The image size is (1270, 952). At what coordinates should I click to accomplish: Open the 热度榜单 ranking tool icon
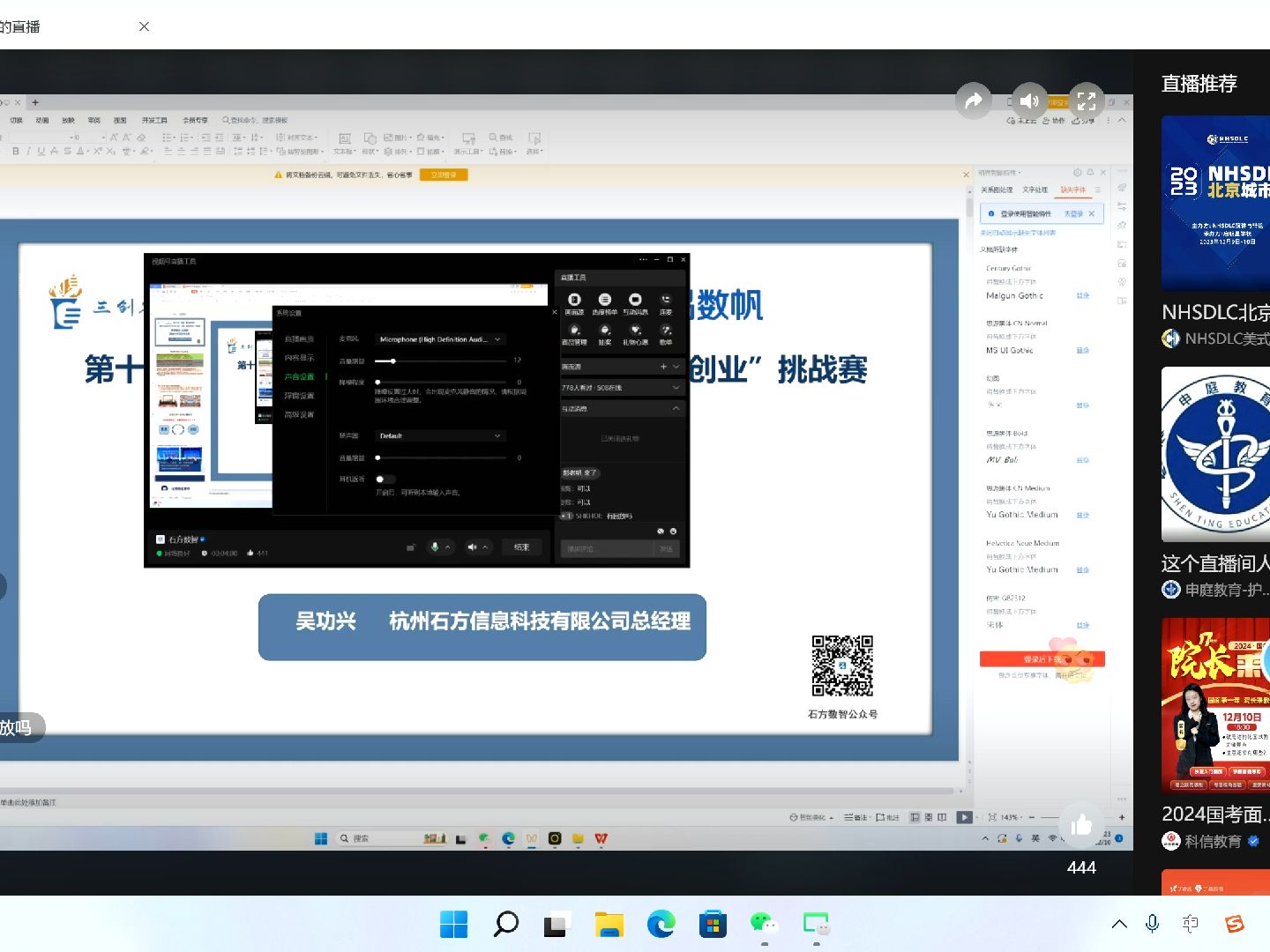pyautogui.click(x=604, y=304)
